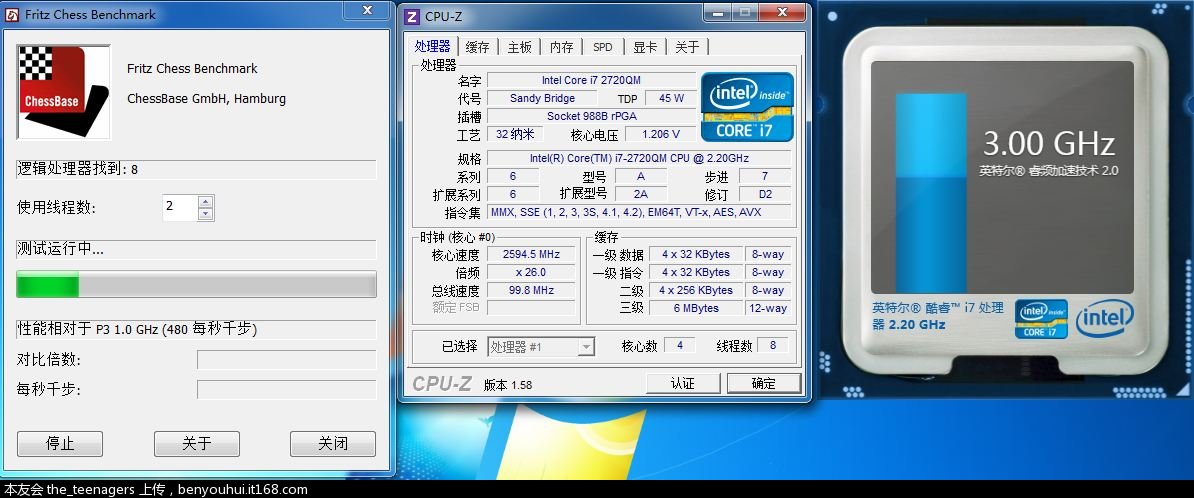This screenshot has width=1194, height=498.
Task: Open the SPD tab in CPU-Z
Action: pos(602,47)
